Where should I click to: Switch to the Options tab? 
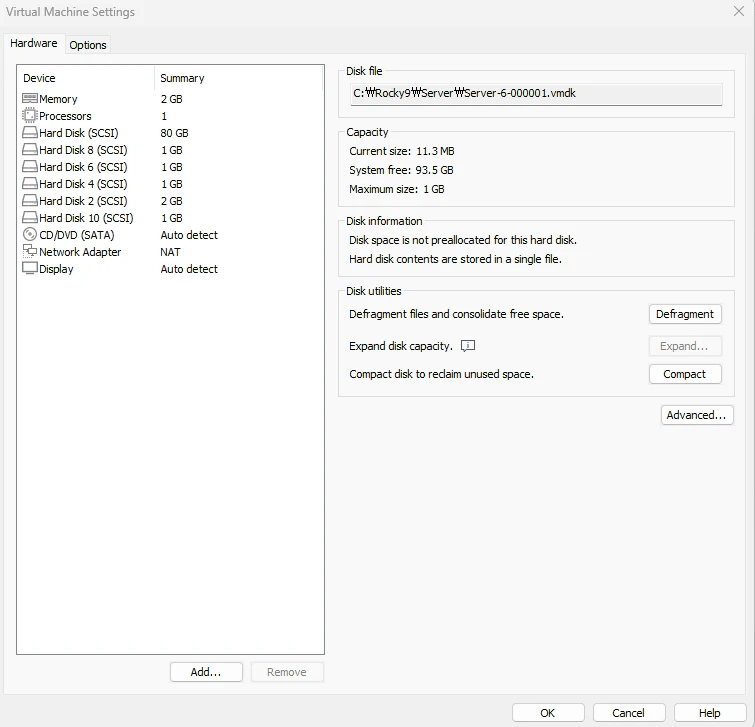(x=88, y=45)
